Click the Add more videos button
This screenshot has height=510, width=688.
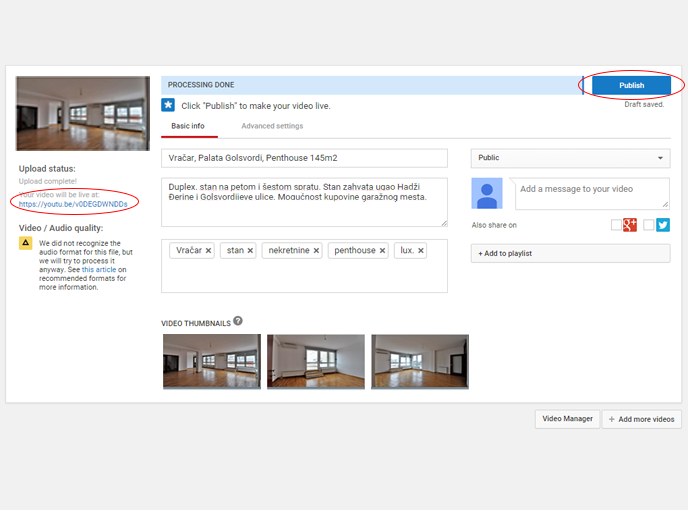click(x=642, y=419)
